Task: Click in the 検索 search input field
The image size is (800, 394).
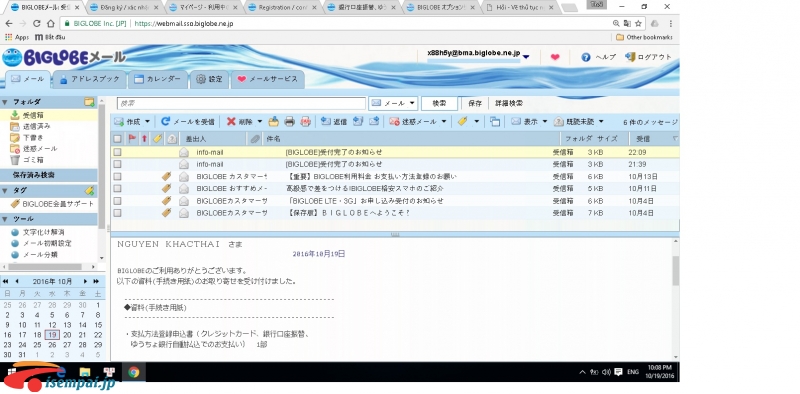Action: [x=241, y=103]
